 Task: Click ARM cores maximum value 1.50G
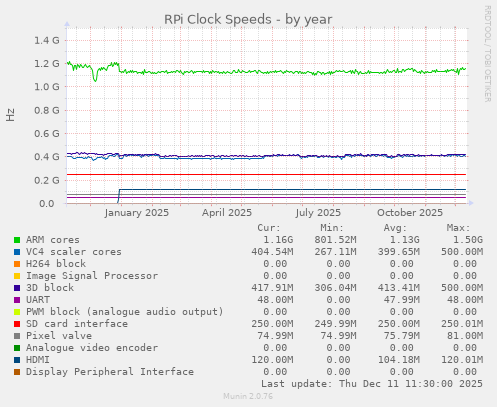(468, 240)
